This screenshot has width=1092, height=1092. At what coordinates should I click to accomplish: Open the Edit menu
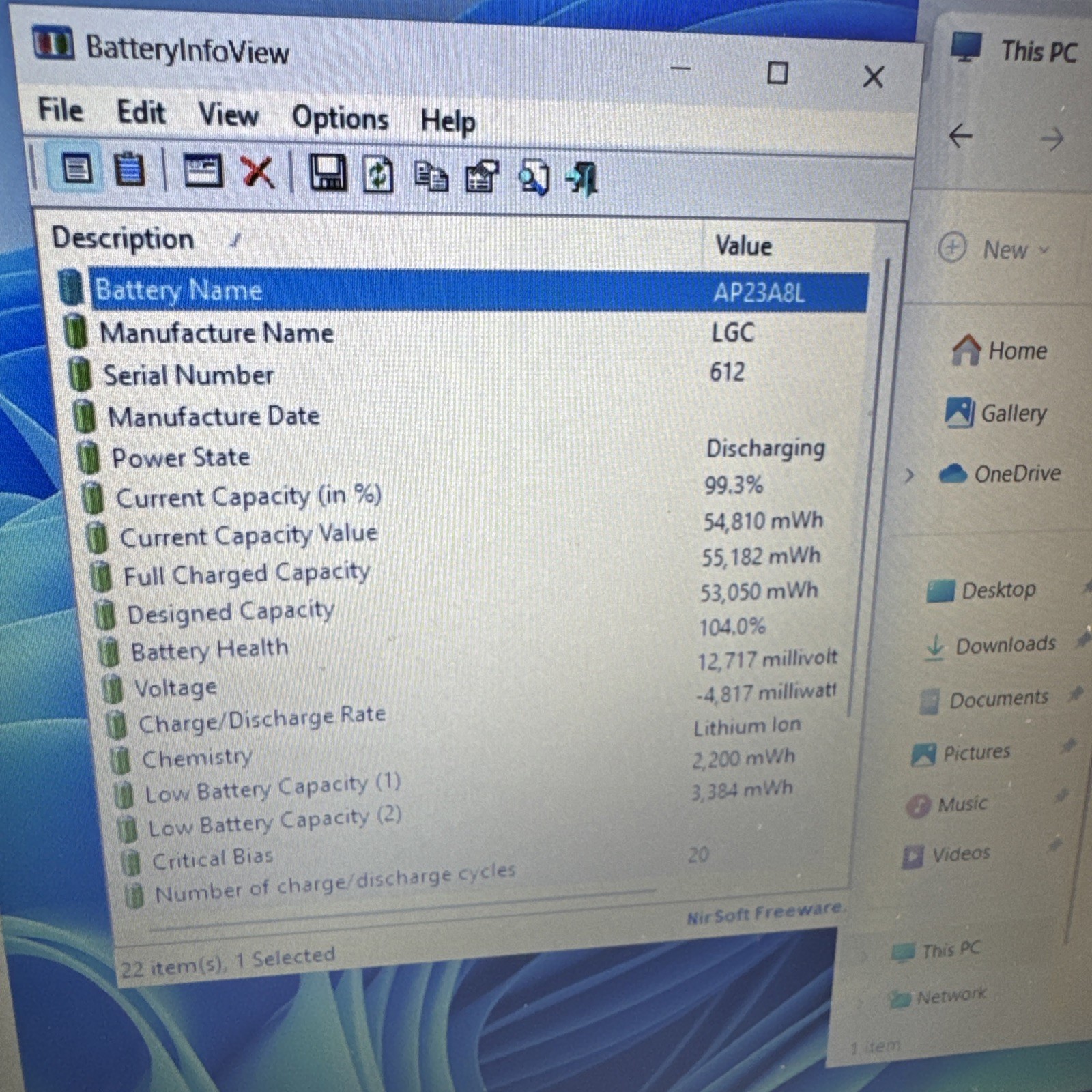pos(141,112)
